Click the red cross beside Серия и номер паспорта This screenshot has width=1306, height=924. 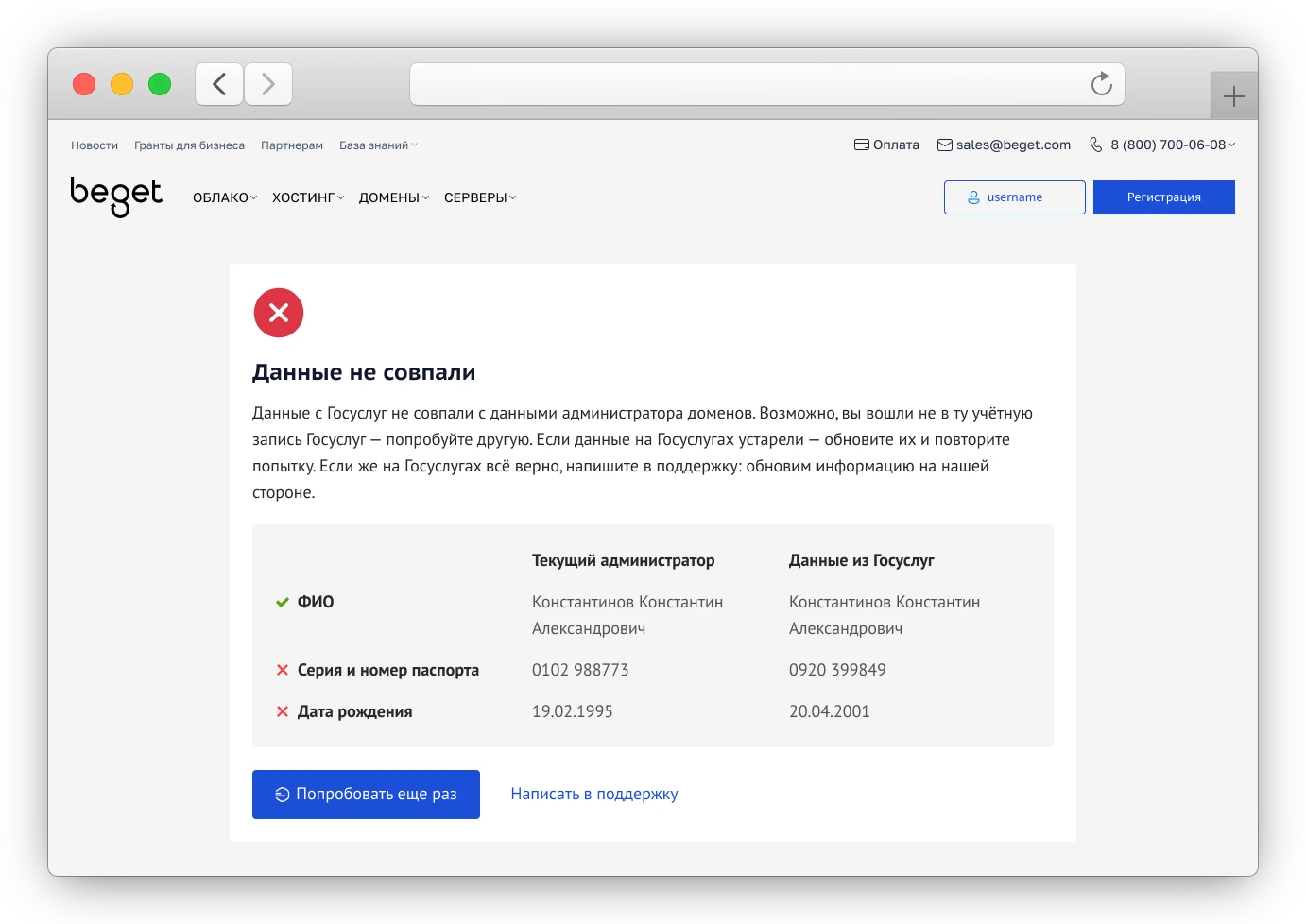pos(282,670)
